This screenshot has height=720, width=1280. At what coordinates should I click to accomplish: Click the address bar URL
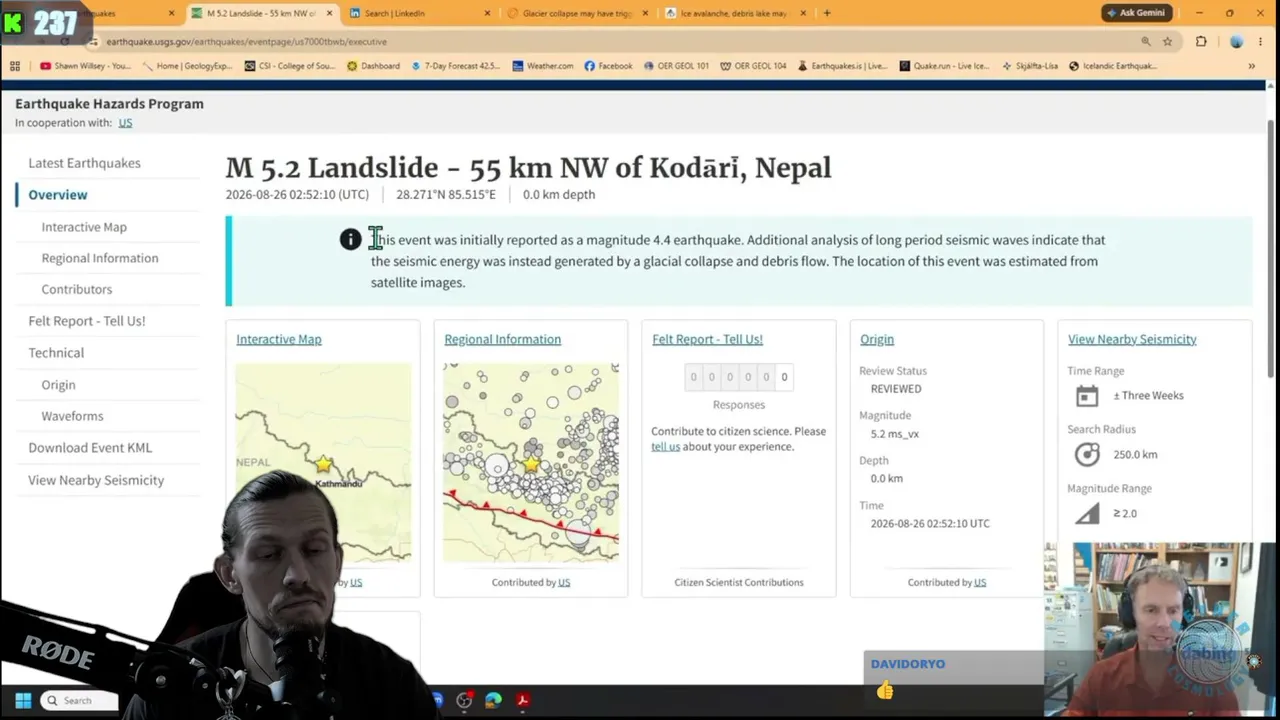pos(246,42)
